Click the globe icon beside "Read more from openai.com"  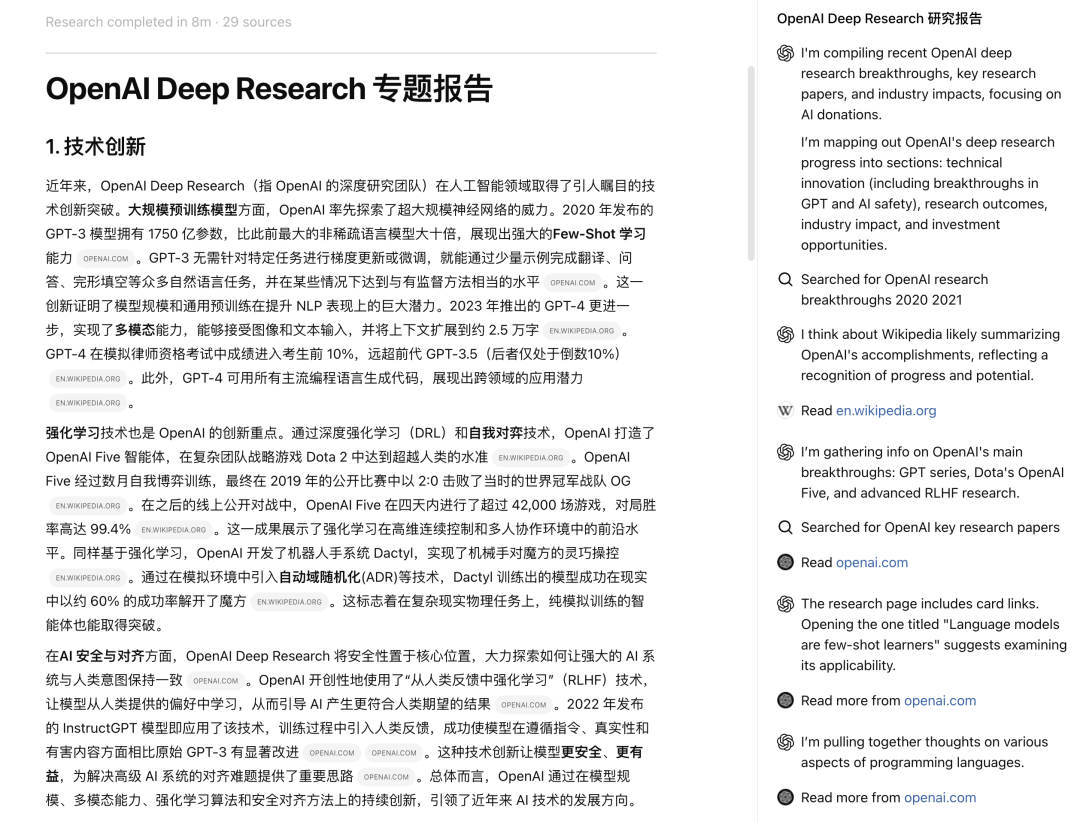click(785, 700)
